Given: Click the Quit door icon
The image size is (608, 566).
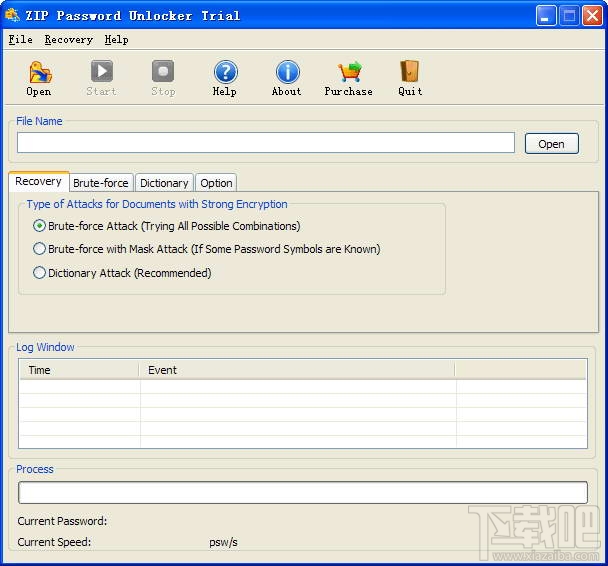Looking at the screenshot, I should 409,71.
